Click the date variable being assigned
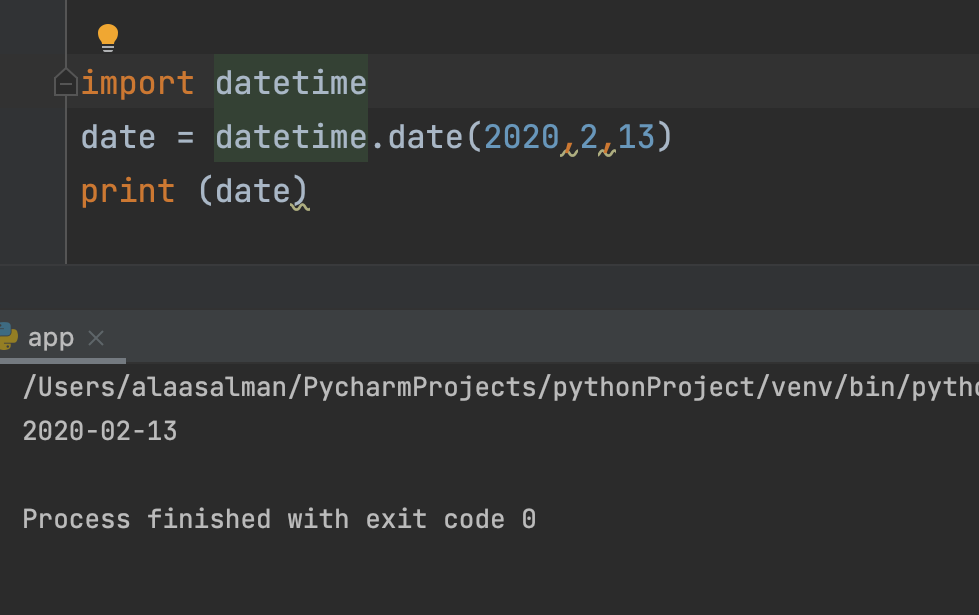The image size is (979, 615). (x=118, y=137)
